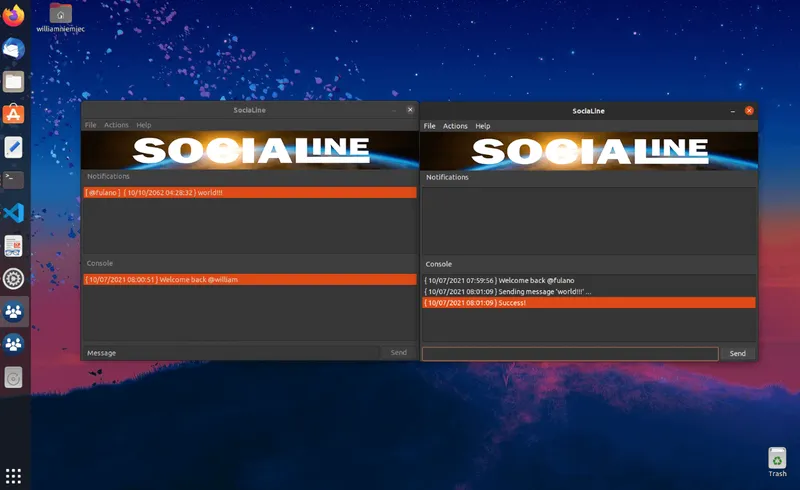Click the left SociaLine window title bar
Viewport: 800px width, 490px height.
(249, 110)
